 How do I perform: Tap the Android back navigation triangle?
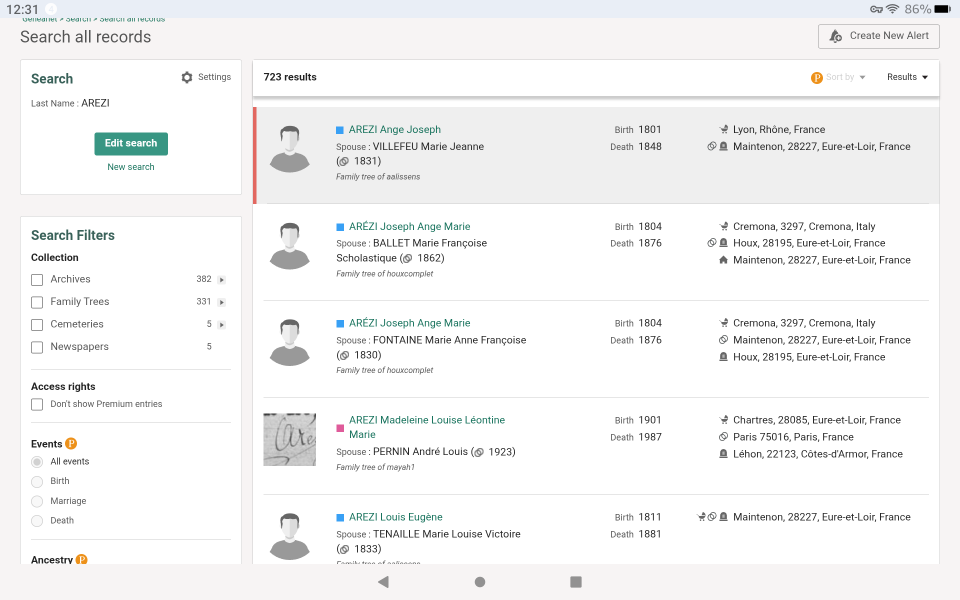pyautogui.click(x=383, y=582)
